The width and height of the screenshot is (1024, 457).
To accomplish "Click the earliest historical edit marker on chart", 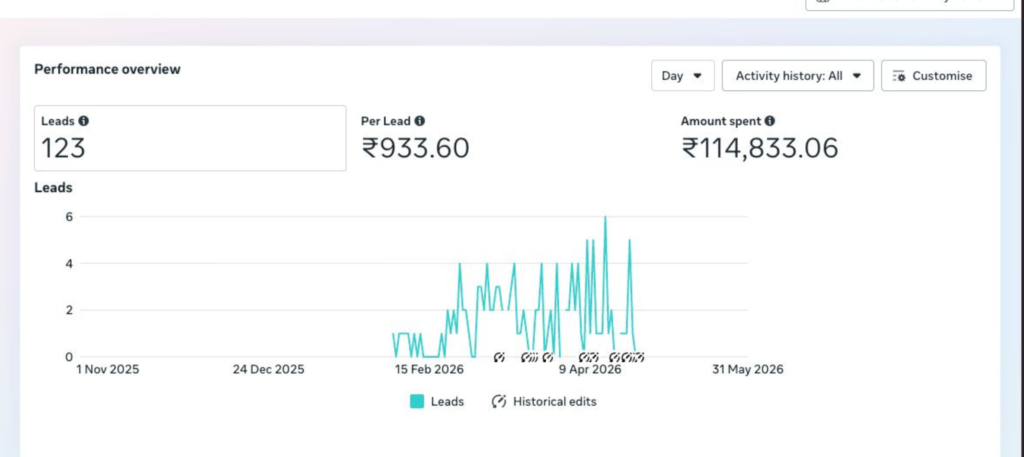I will pos(499,357).
